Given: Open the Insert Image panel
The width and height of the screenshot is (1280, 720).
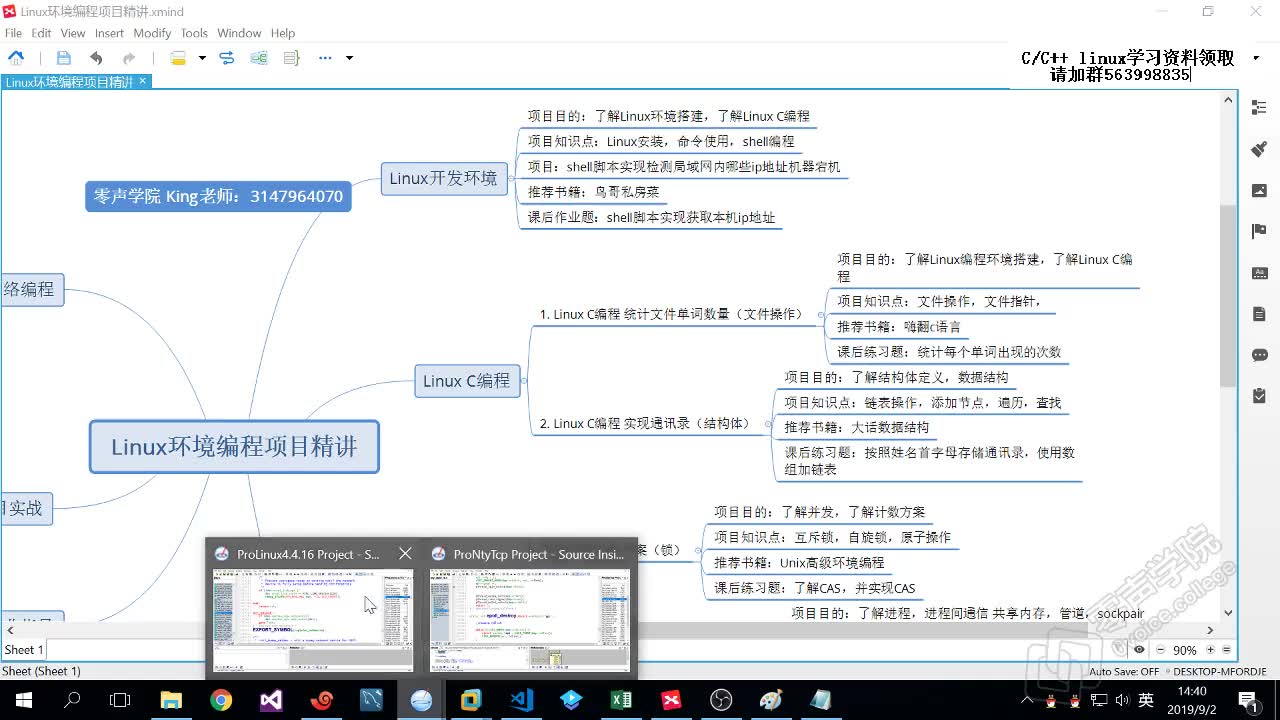Looking at the screenshot, I should coord(1258,190).
